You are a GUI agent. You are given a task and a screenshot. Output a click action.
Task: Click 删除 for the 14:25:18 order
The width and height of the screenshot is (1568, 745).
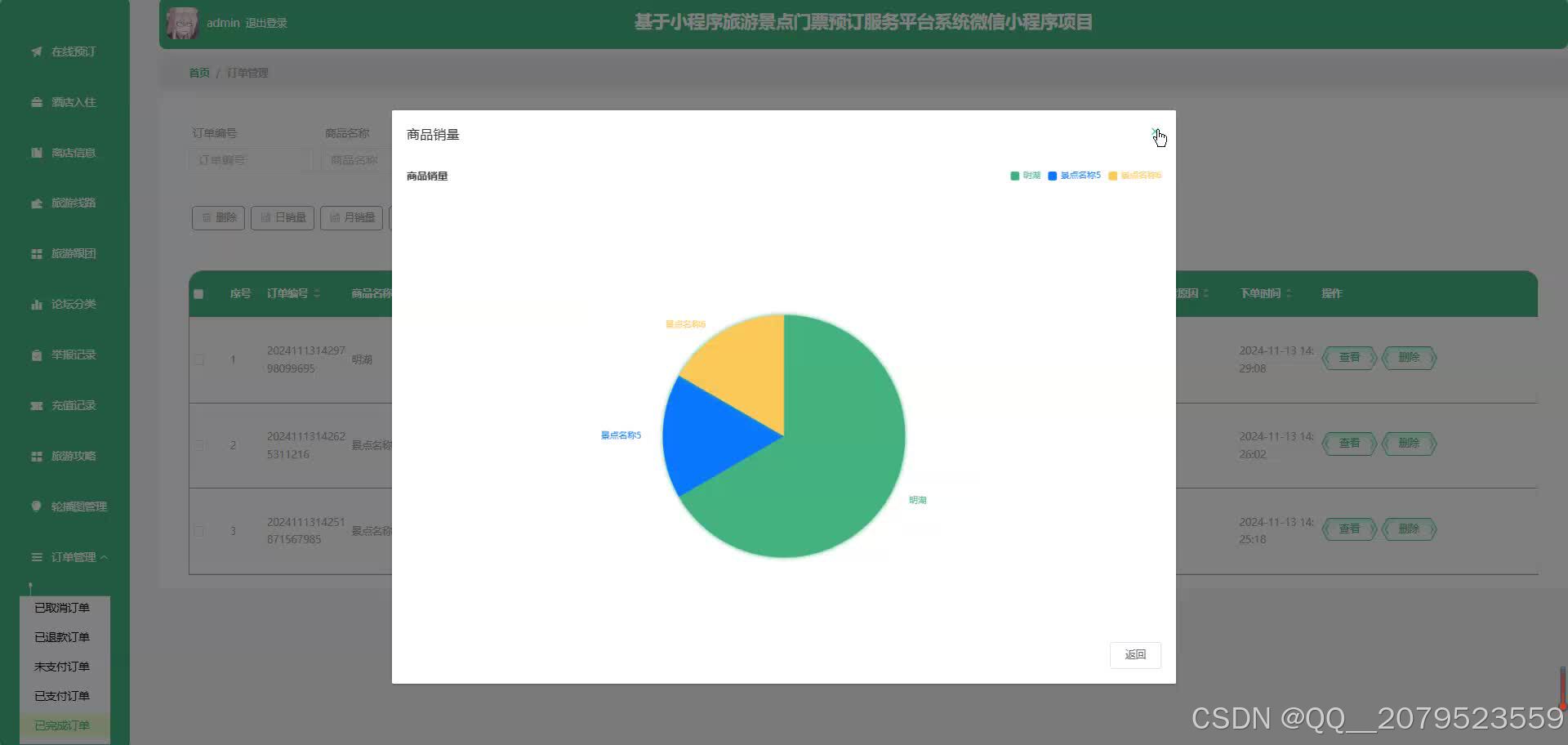tap(1409, 529)
